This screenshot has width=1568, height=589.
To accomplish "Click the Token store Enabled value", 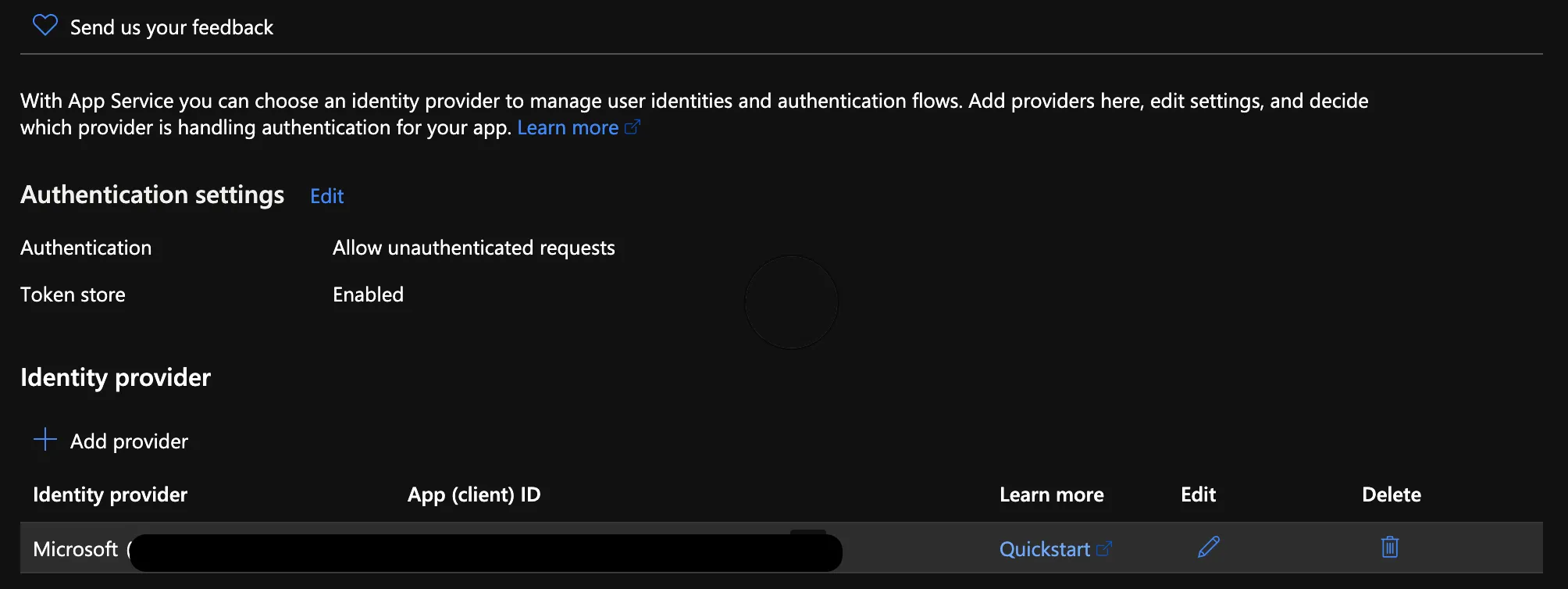I will 368,294.
